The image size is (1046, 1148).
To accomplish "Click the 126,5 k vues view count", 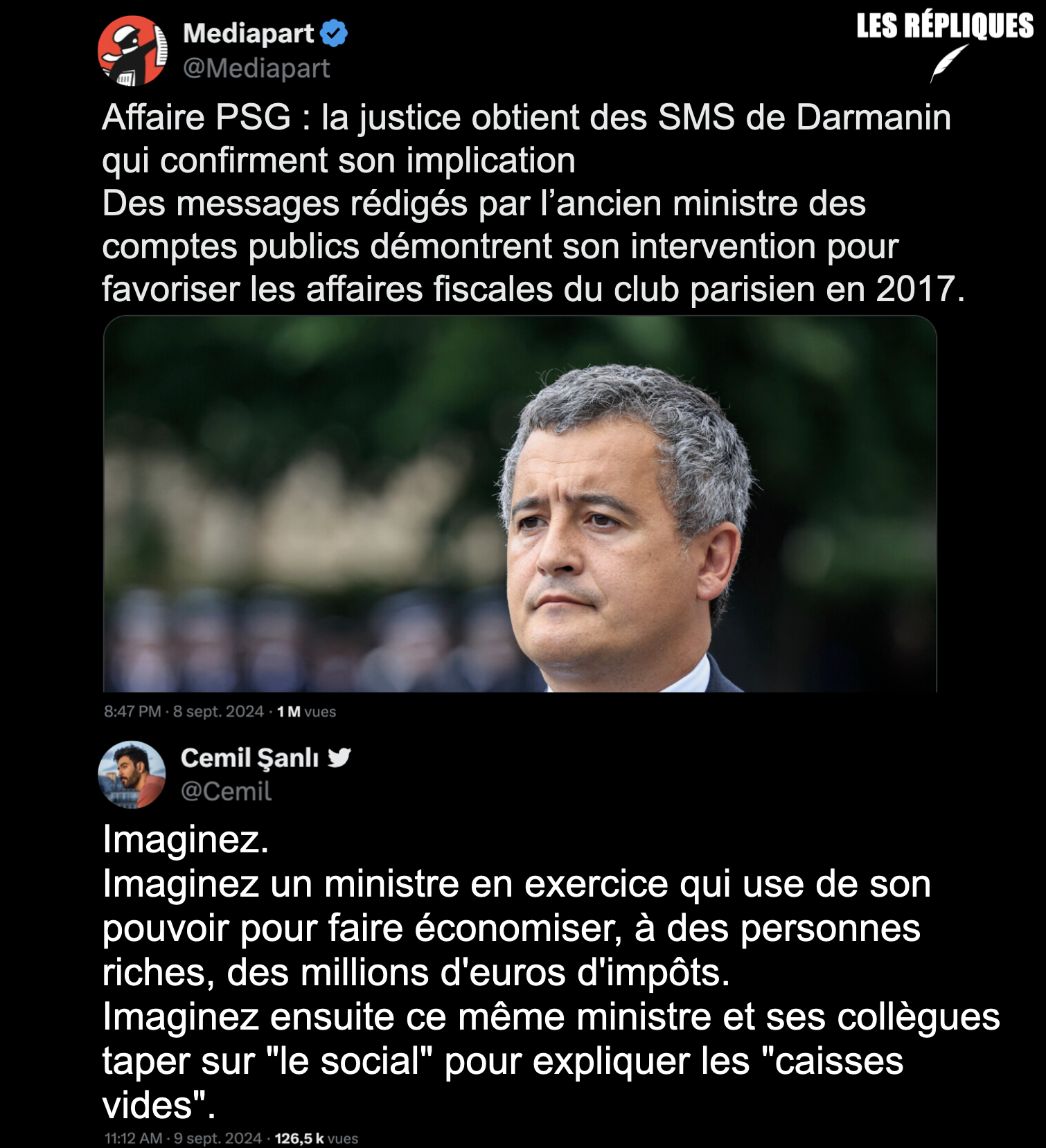I will 317,1138.
